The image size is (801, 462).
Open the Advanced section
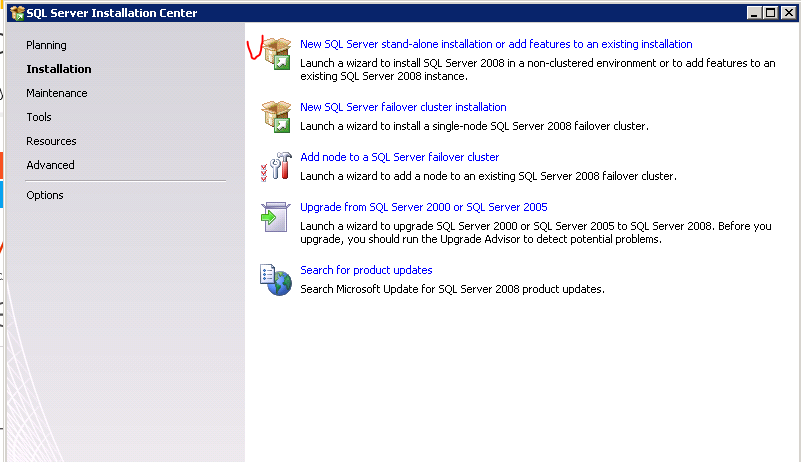[x=50, y=165]
